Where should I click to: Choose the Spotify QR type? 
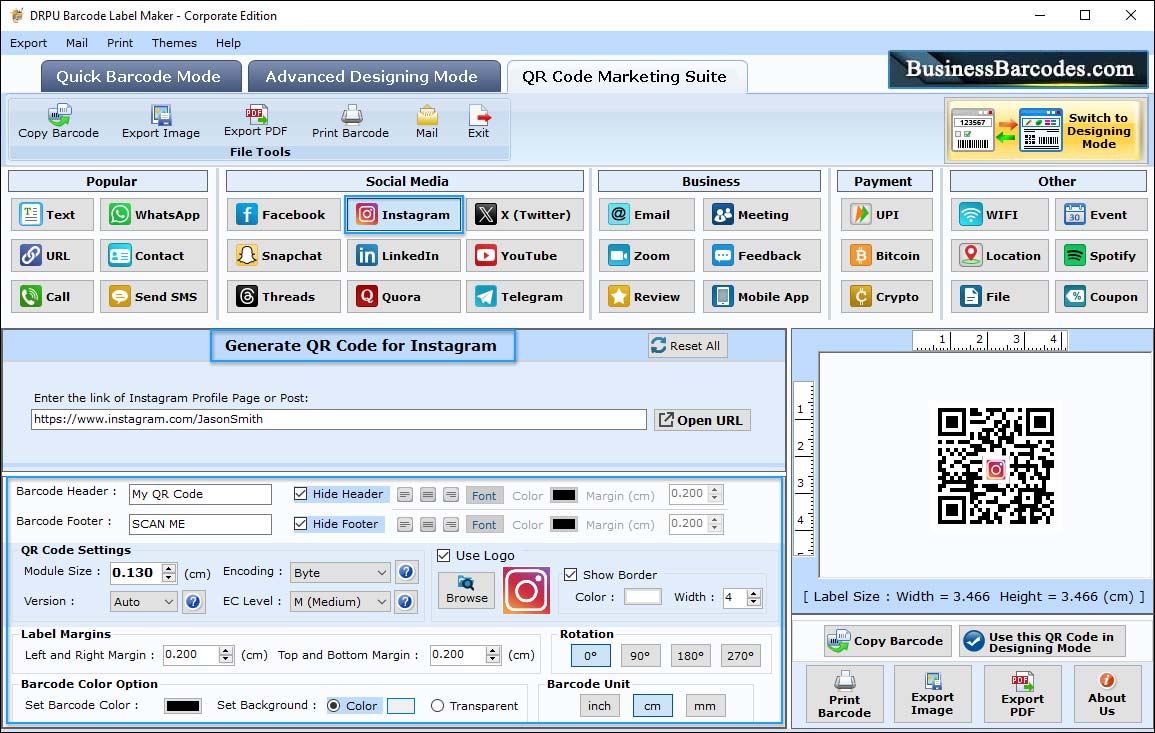tap(1101, 256)
